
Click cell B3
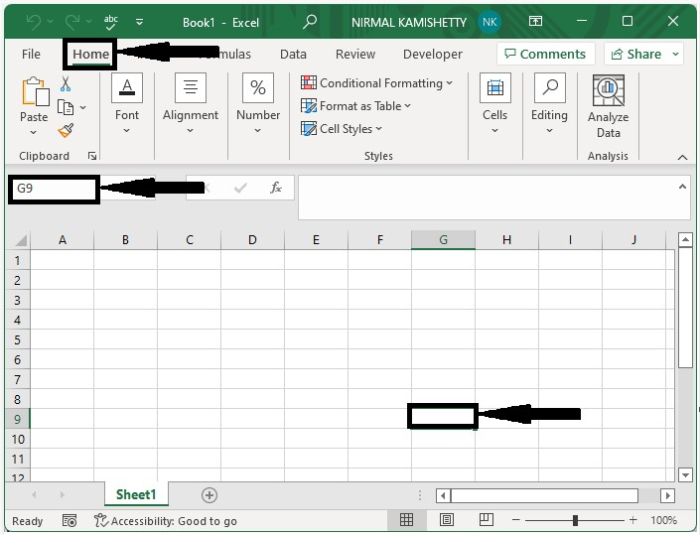[125, 300]
